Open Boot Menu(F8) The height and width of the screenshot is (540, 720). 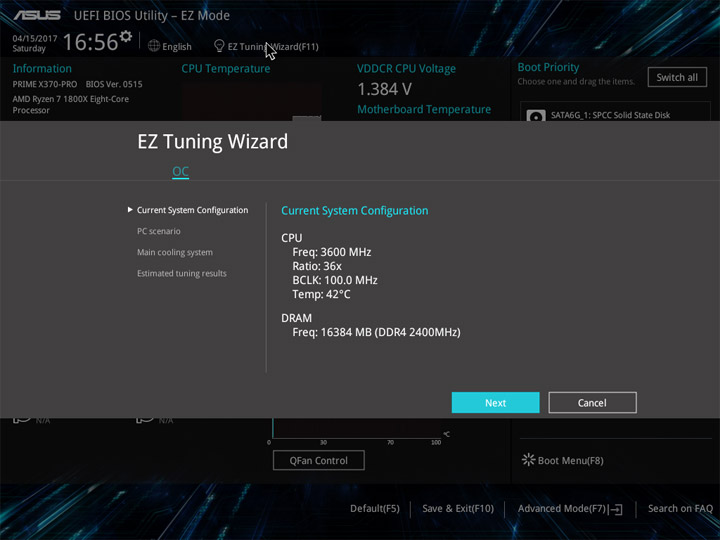(570, 461)
